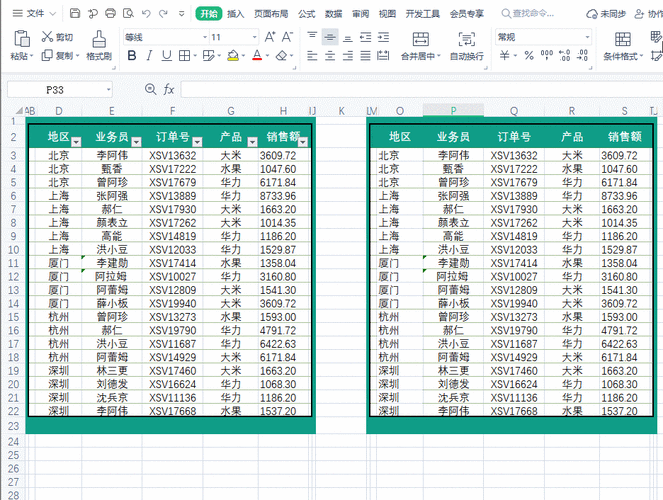Open the 产品 filter dropdown in left table
Image resolution: width=663 pixels, height=500 pixels.
click(x=252, y=142)
